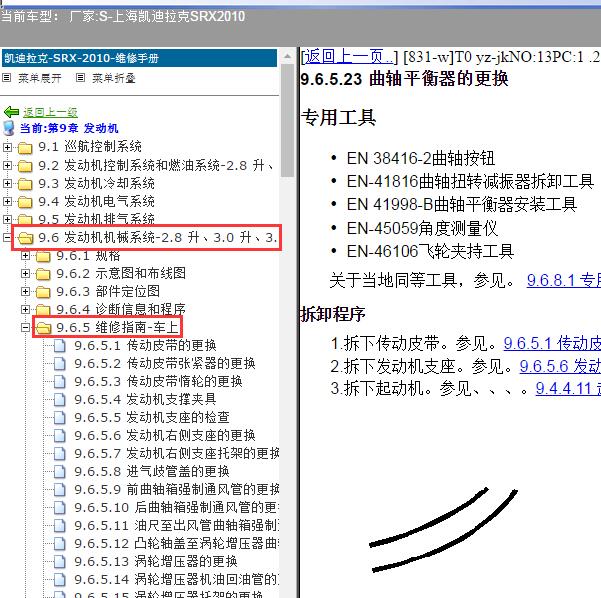The height and width of the screenshot is (598, 601).
Task: Click page icon of 9.6.5.6 发动机右侧支座
Action: 59,435
